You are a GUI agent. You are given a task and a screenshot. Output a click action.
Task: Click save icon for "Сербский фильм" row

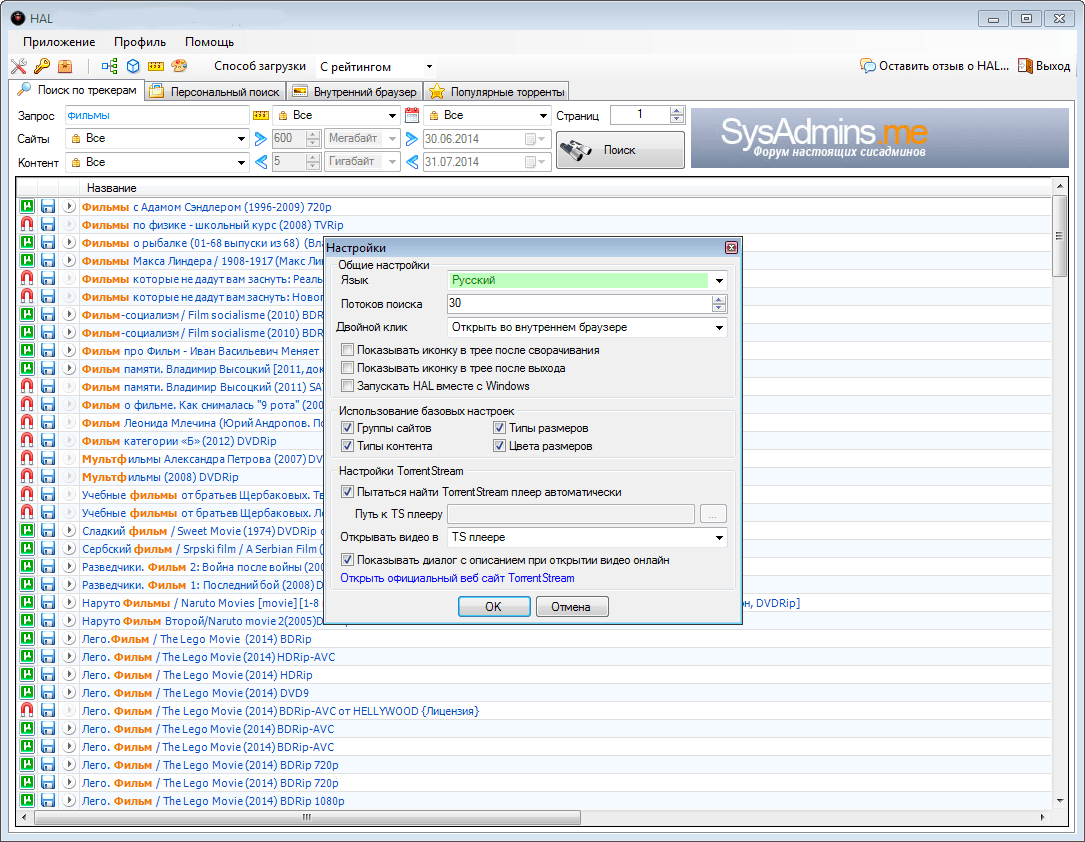(48, 548)
